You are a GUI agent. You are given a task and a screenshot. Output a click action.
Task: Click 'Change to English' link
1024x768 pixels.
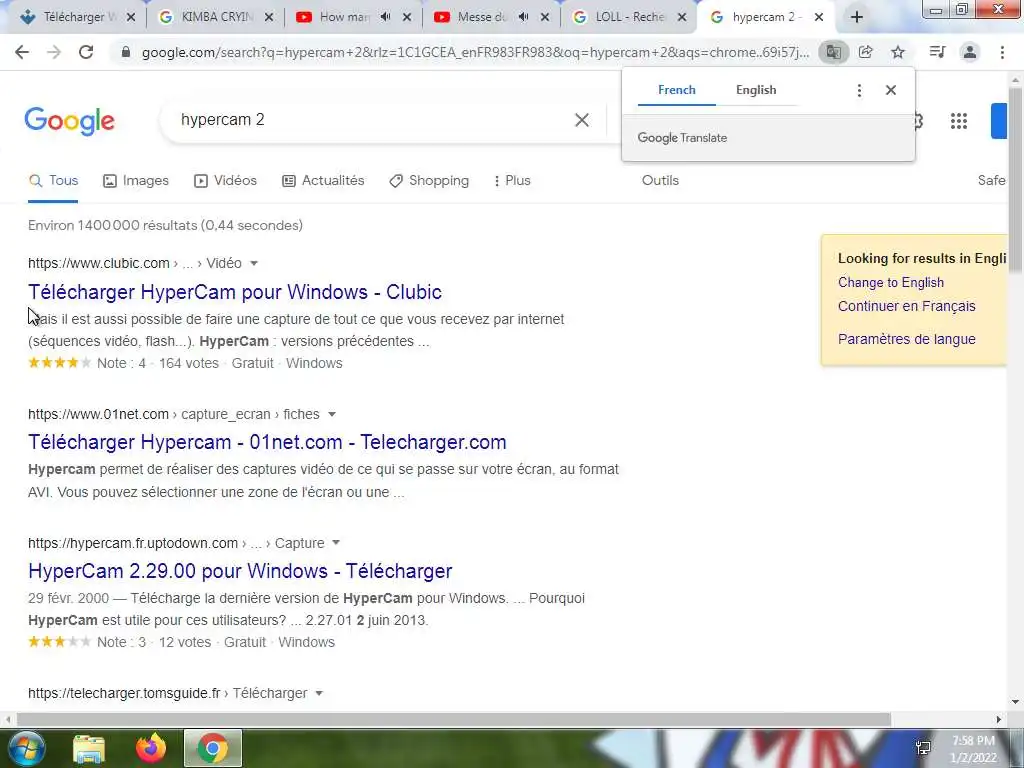click(891, 283)
